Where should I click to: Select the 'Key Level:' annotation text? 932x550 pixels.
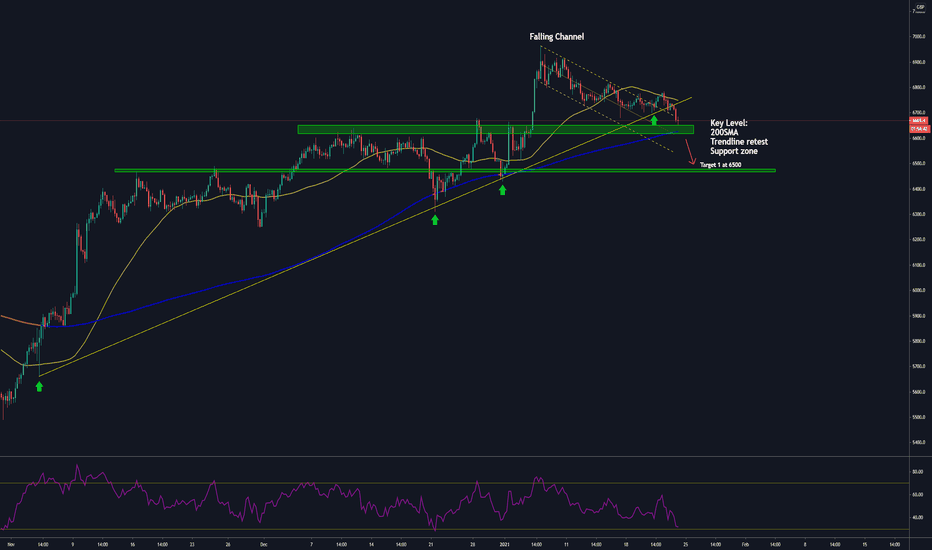pos(729,123)
